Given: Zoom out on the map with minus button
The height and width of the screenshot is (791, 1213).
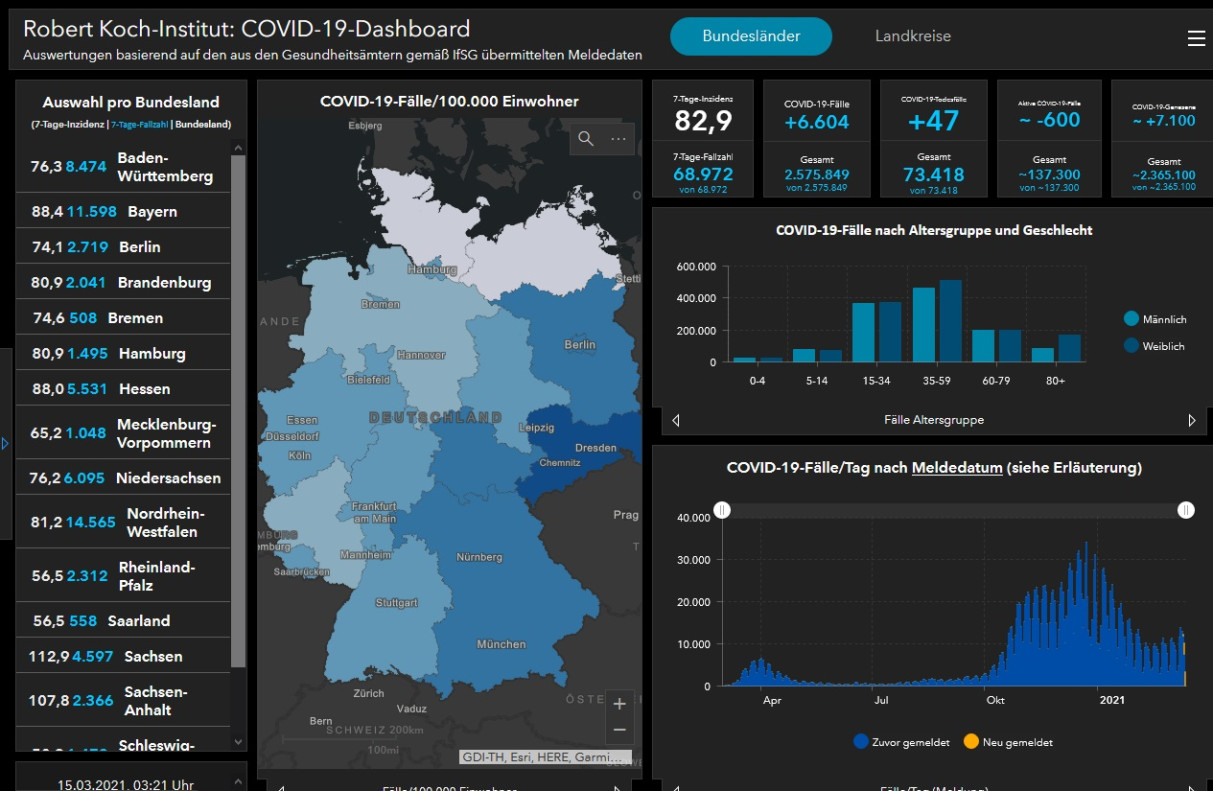Looking at the screenshot, I should 620,730.
